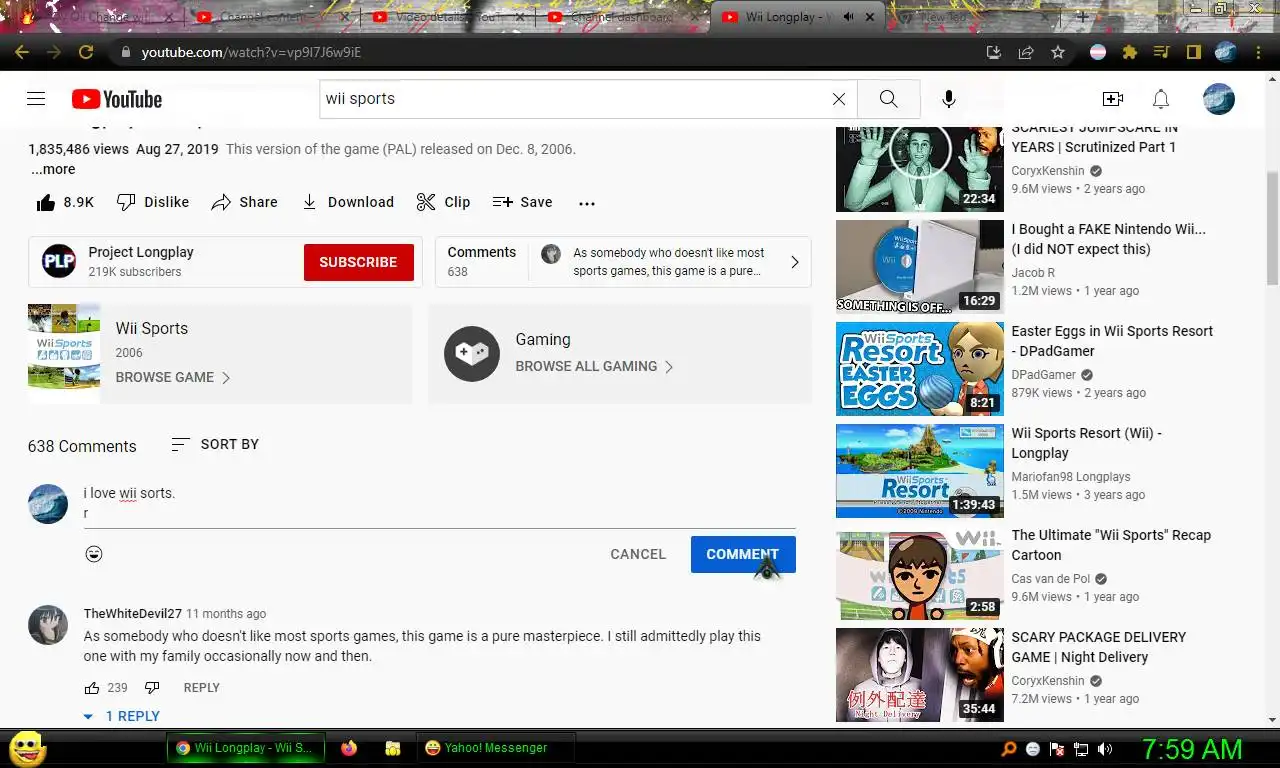Open the Project Longplay channel avatar
1280x768 pixels.
coord(59,261)
